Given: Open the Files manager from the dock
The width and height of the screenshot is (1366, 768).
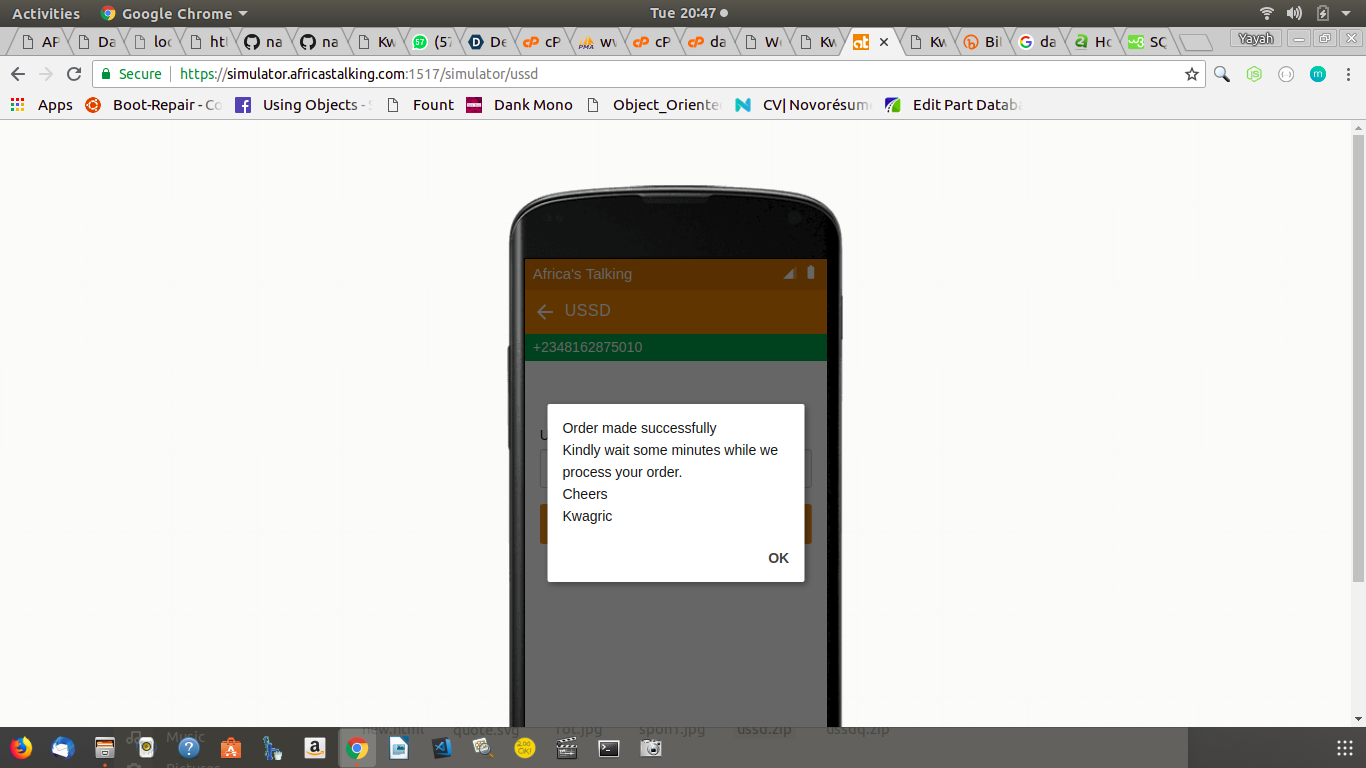Looking at the screenshot, I should pos(105,747).
